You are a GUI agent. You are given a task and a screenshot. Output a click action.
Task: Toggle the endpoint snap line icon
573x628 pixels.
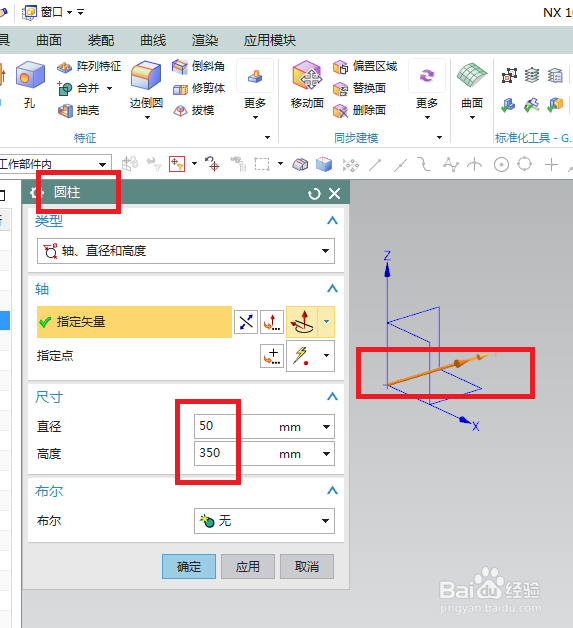[375, 165]
